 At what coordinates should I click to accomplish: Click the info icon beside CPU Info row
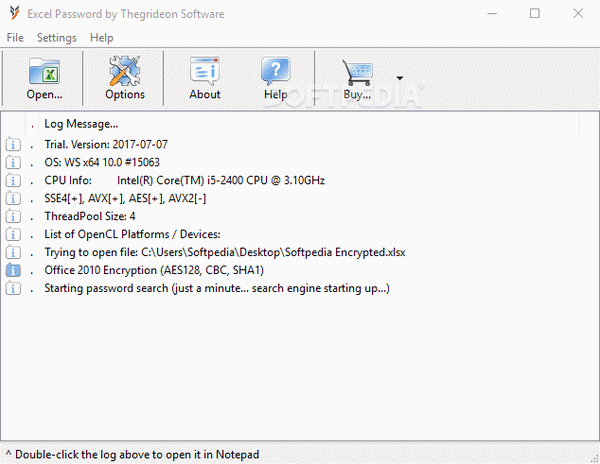[x=13, y=181]
